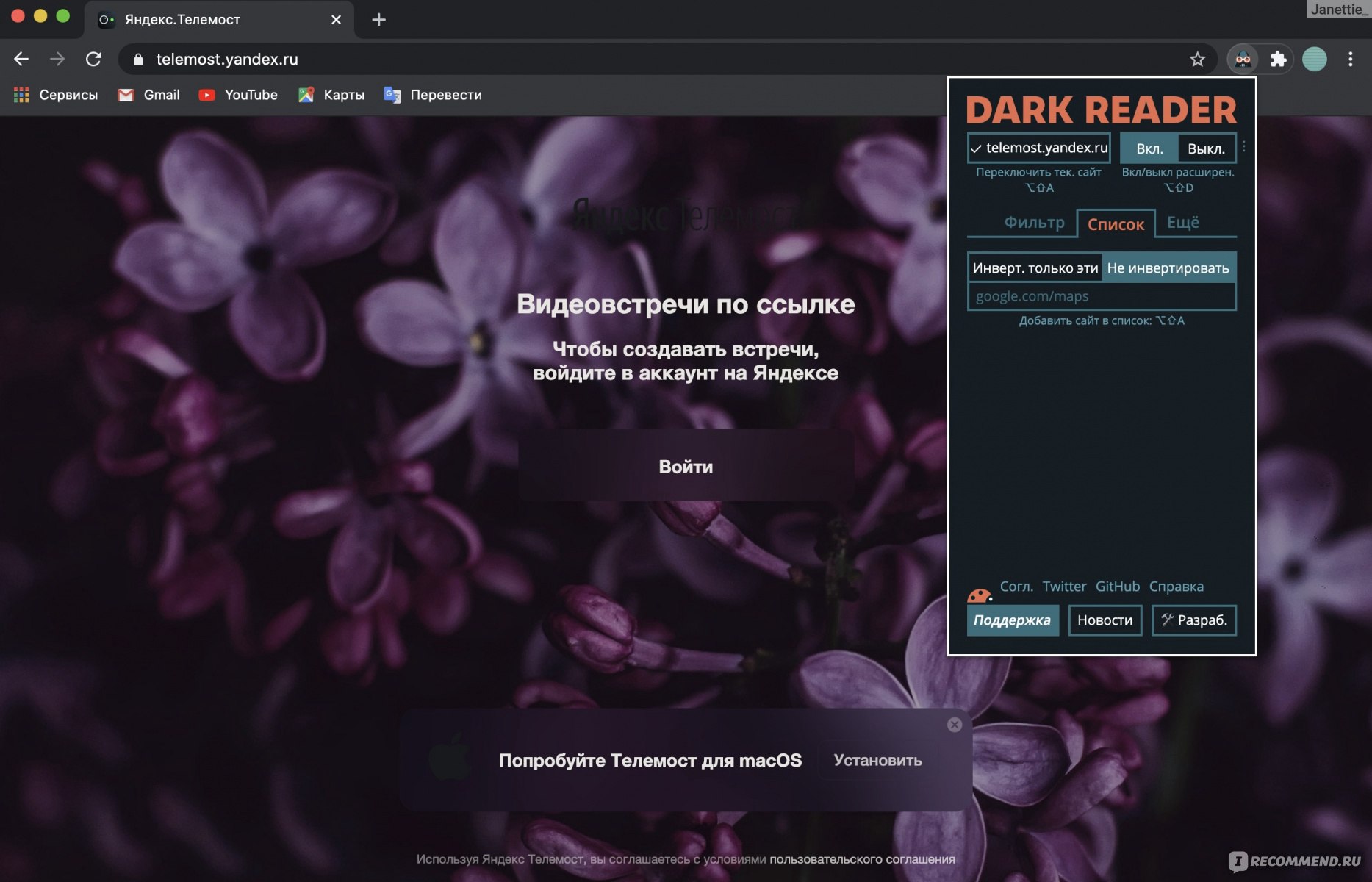This screenshot has width=1372, height=882.
Task: Click the Apple logo in banner
Action: (450, 757)
